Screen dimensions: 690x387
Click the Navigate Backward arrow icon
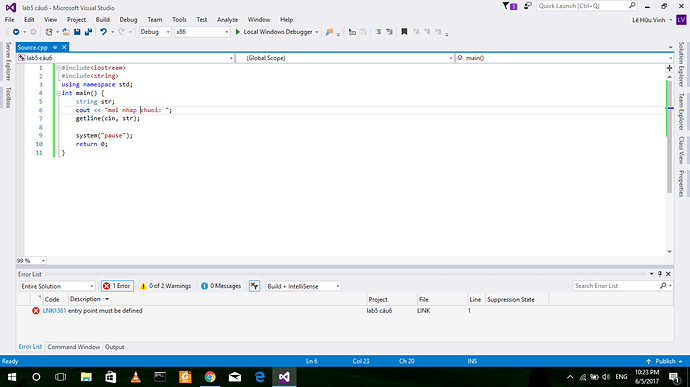pos(16,32)
